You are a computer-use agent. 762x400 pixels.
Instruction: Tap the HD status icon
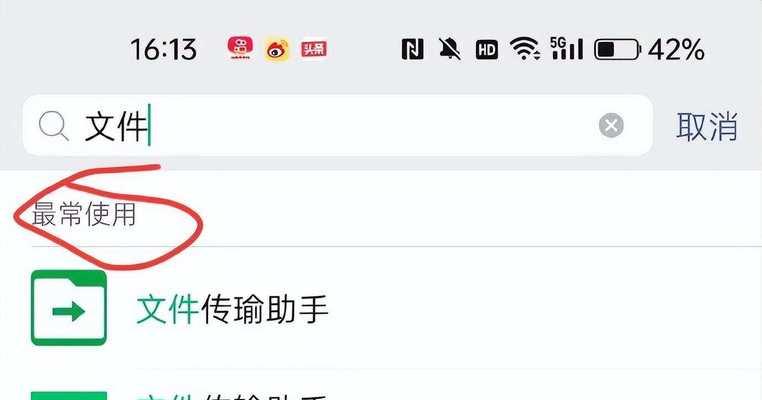(486, 50)
